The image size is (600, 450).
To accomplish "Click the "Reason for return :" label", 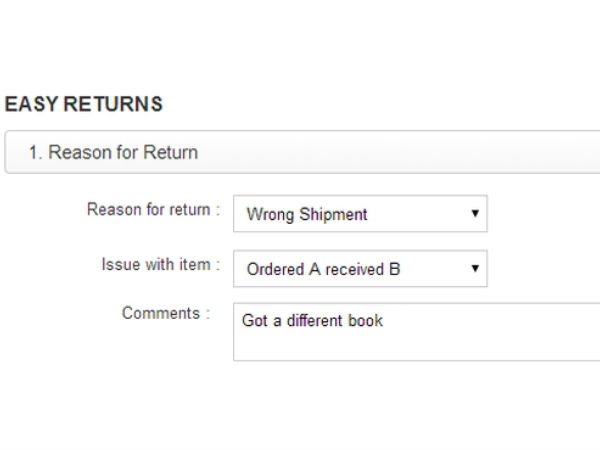I will pos(153,210).
